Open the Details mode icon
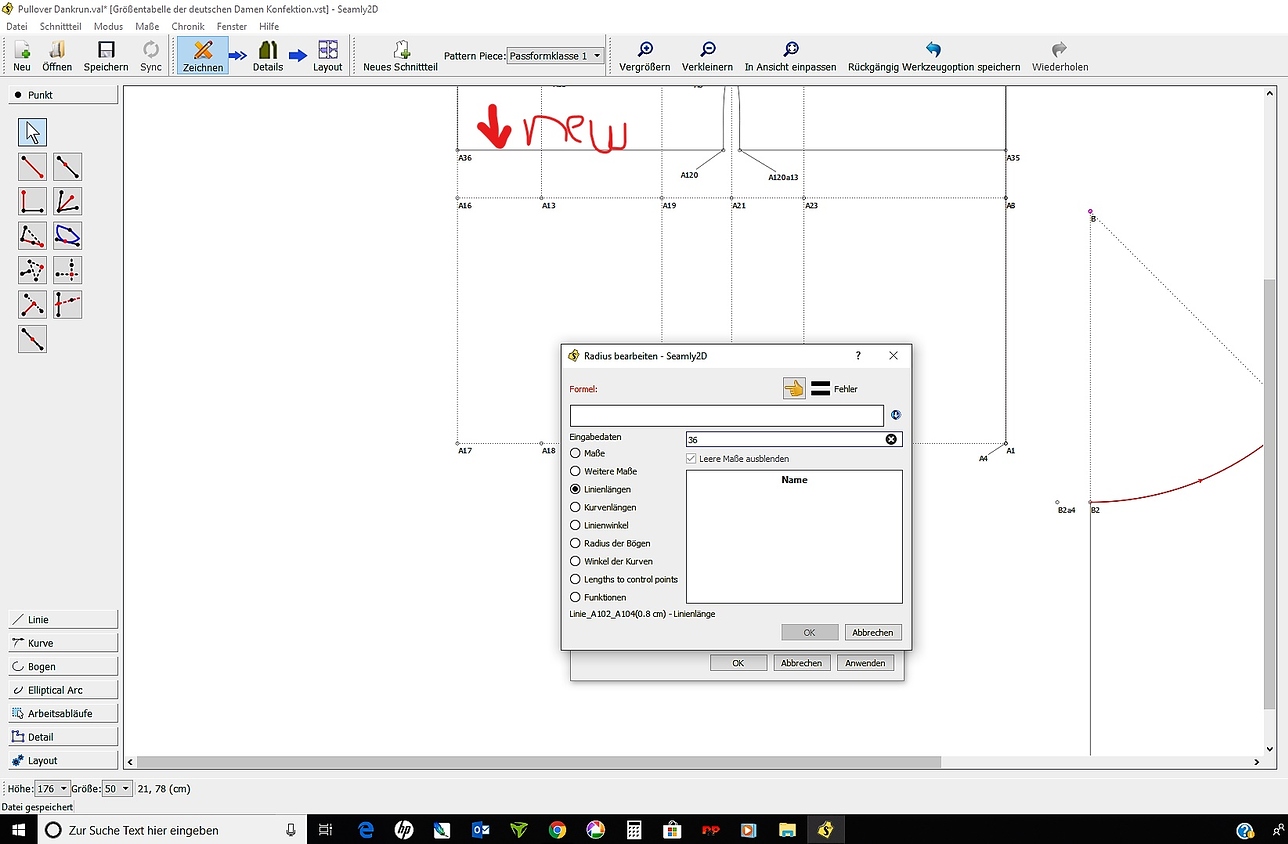This screenshot has width=1288, height=844. point(267,55)
